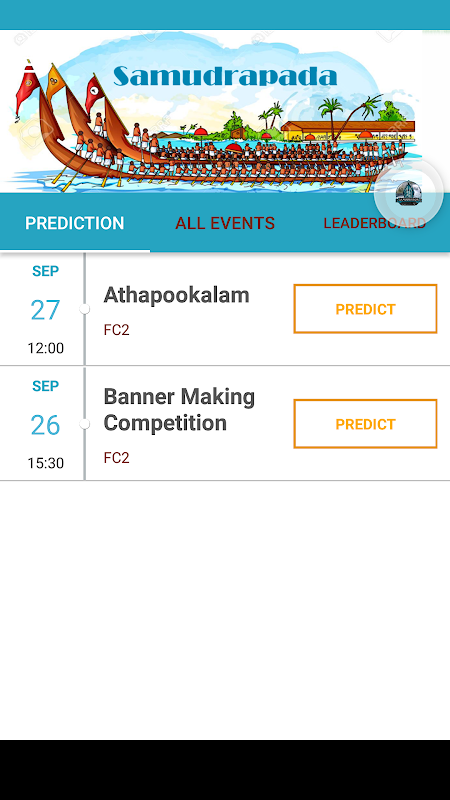
Task: Tap the Athapookalam timeline dot
Action: pyautogui.click(x=85, y=309)
